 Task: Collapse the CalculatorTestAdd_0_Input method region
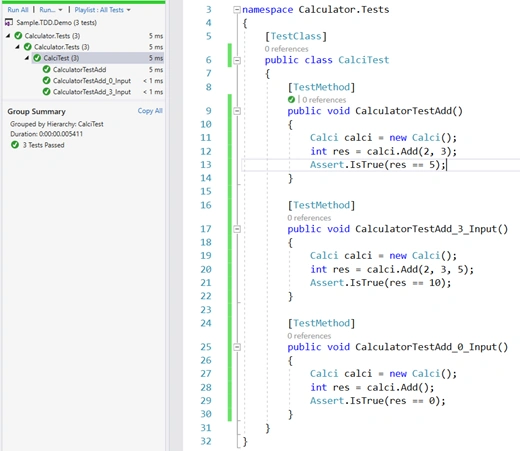pyautogui.click(x=237, y=347)
